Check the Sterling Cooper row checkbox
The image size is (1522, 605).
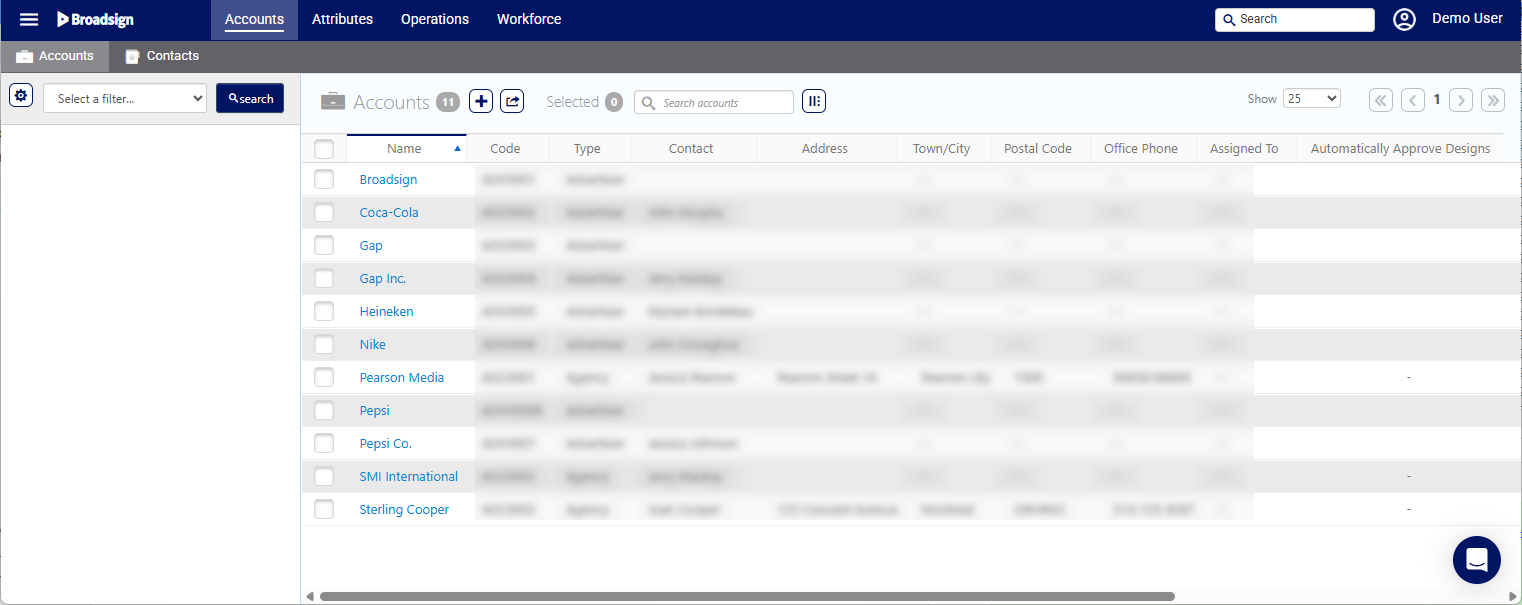(324, 510)
